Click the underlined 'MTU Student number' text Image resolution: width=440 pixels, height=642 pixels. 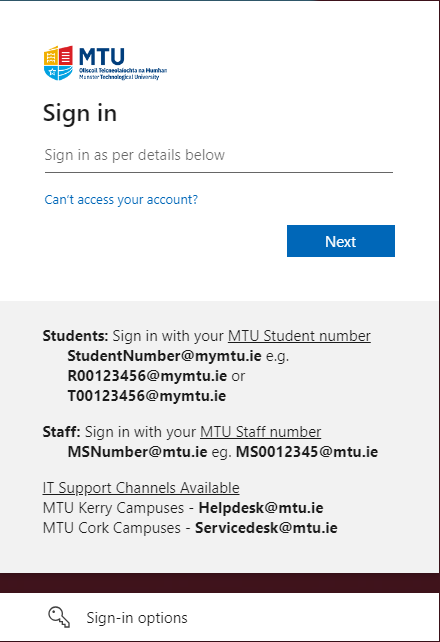(299, 336)
